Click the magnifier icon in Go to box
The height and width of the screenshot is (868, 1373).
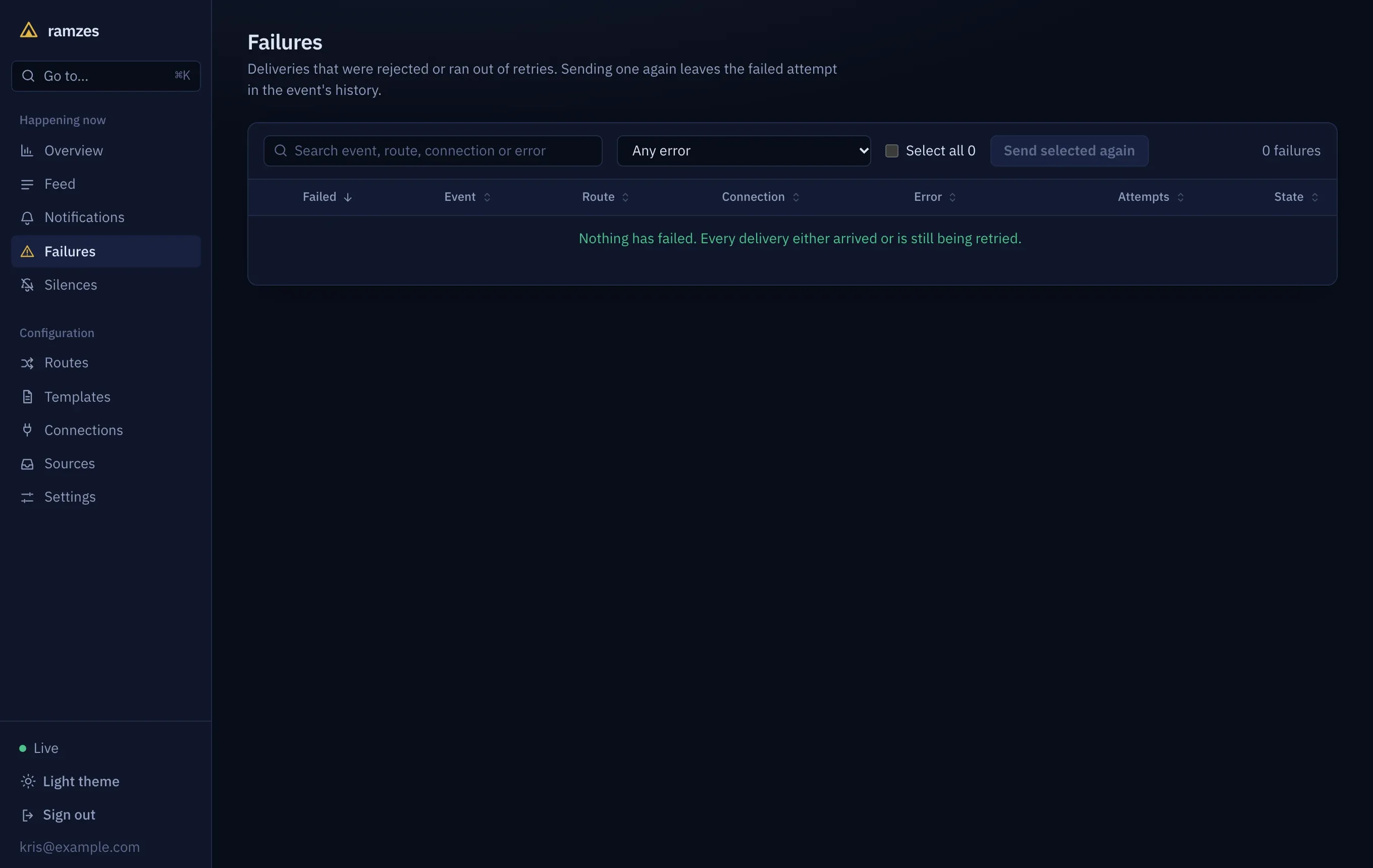[x=28, y=75]
